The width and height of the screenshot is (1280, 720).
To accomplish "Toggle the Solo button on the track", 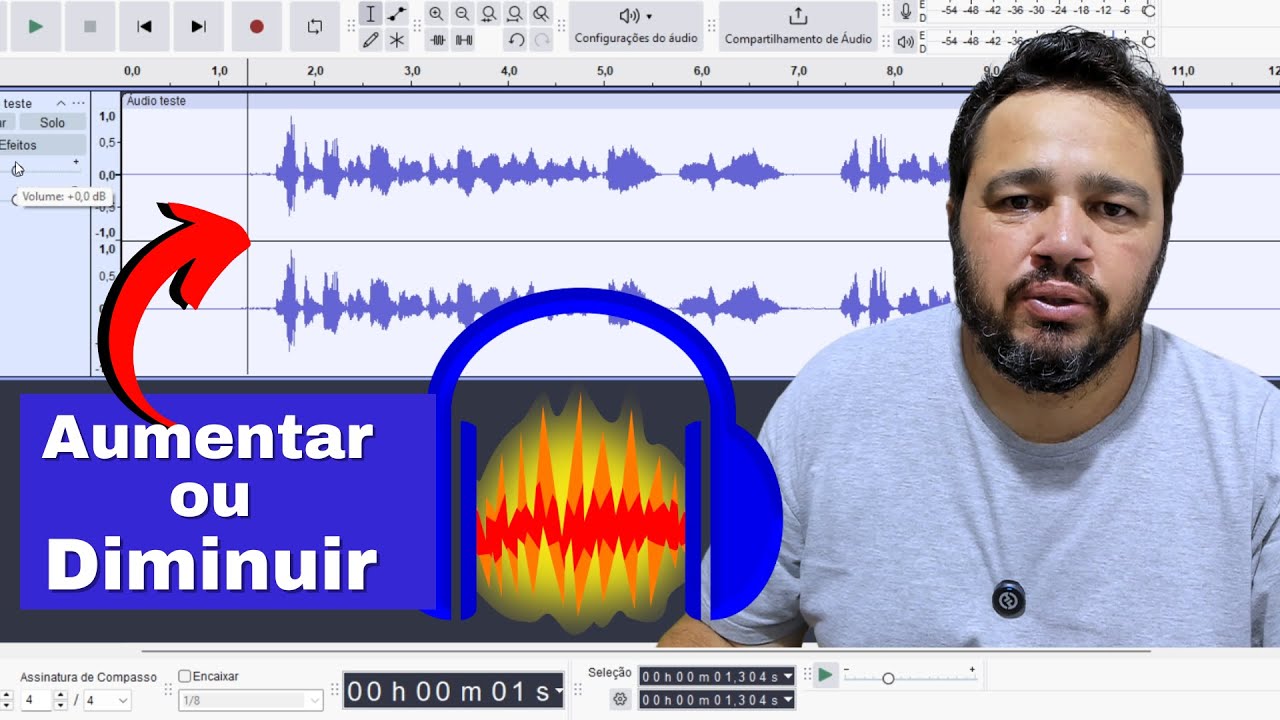I will 52,123.
